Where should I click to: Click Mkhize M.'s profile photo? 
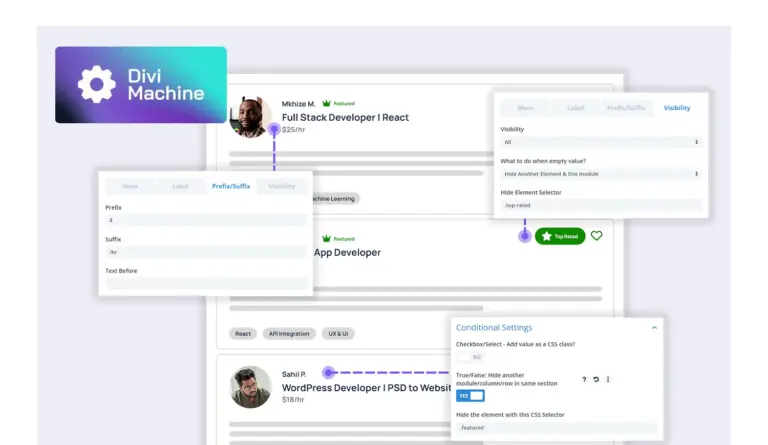click(x=250, y=117)
